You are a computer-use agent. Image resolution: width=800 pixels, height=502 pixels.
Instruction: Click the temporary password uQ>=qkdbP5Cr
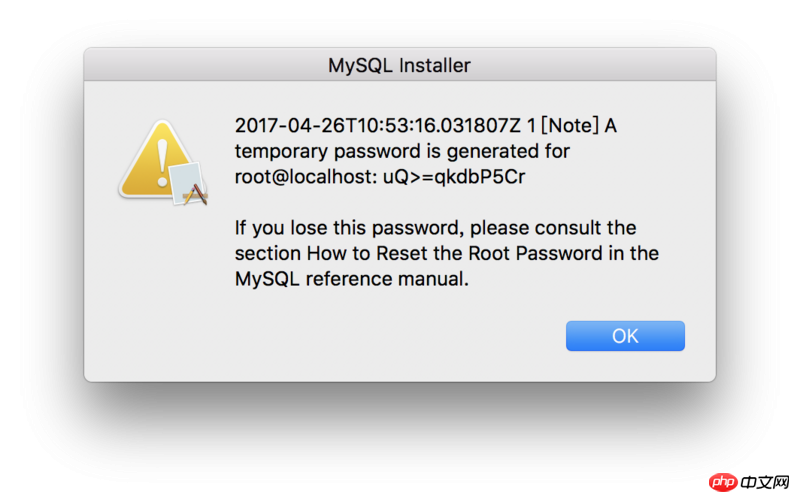[454, 177]
